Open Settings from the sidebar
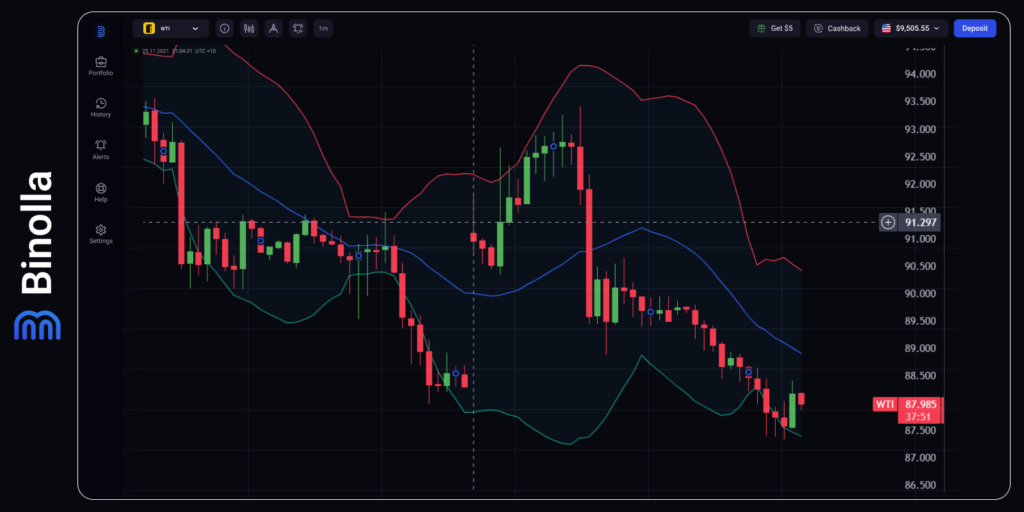 [101, 234]
